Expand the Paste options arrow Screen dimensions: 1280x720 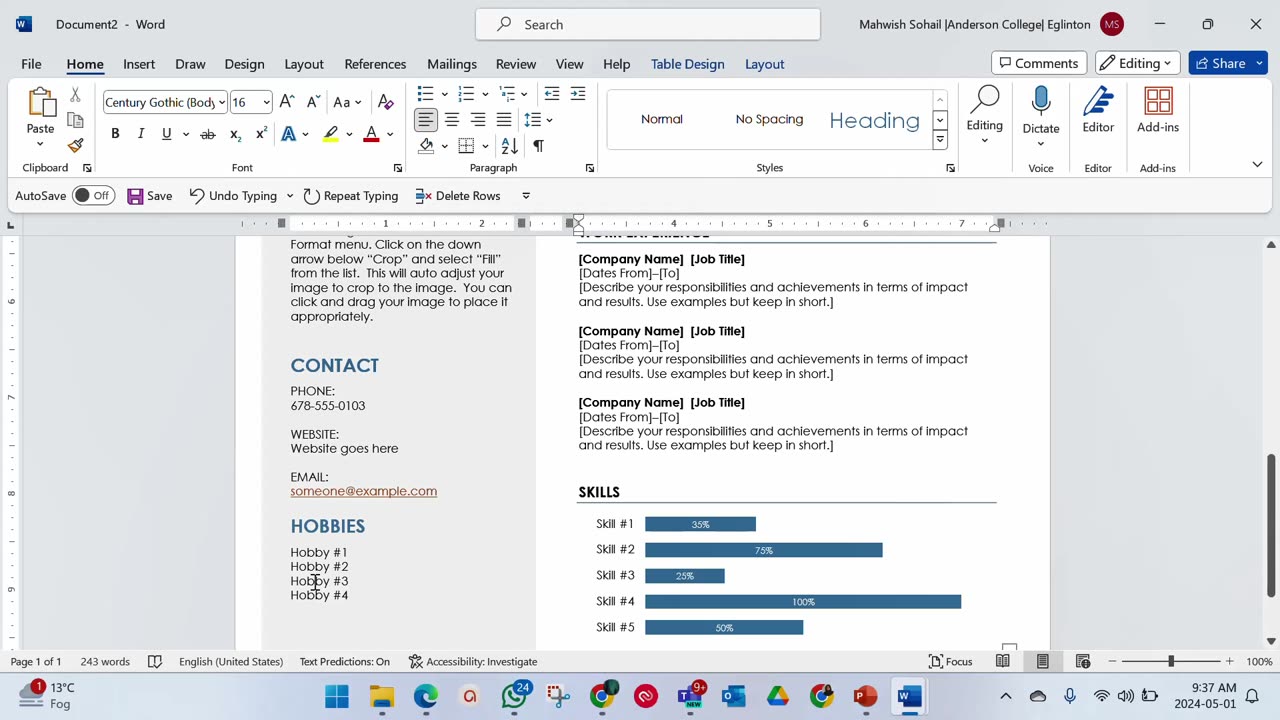click(x=40, y=143)
